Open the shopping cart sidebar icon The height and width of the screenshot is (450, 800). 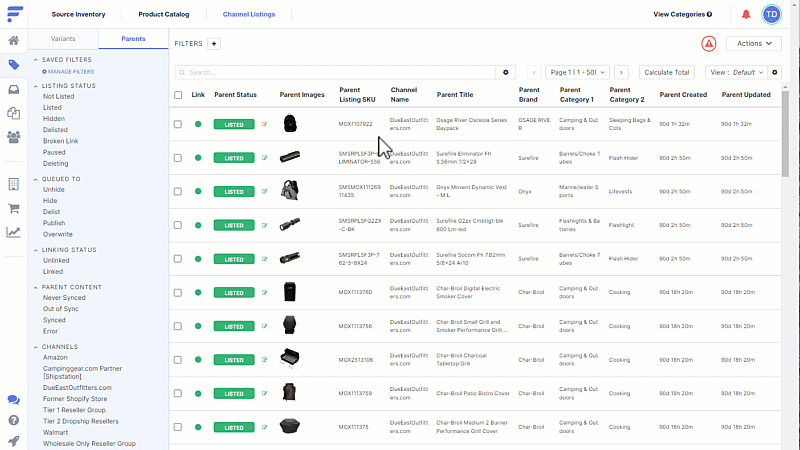coord(14,208)
